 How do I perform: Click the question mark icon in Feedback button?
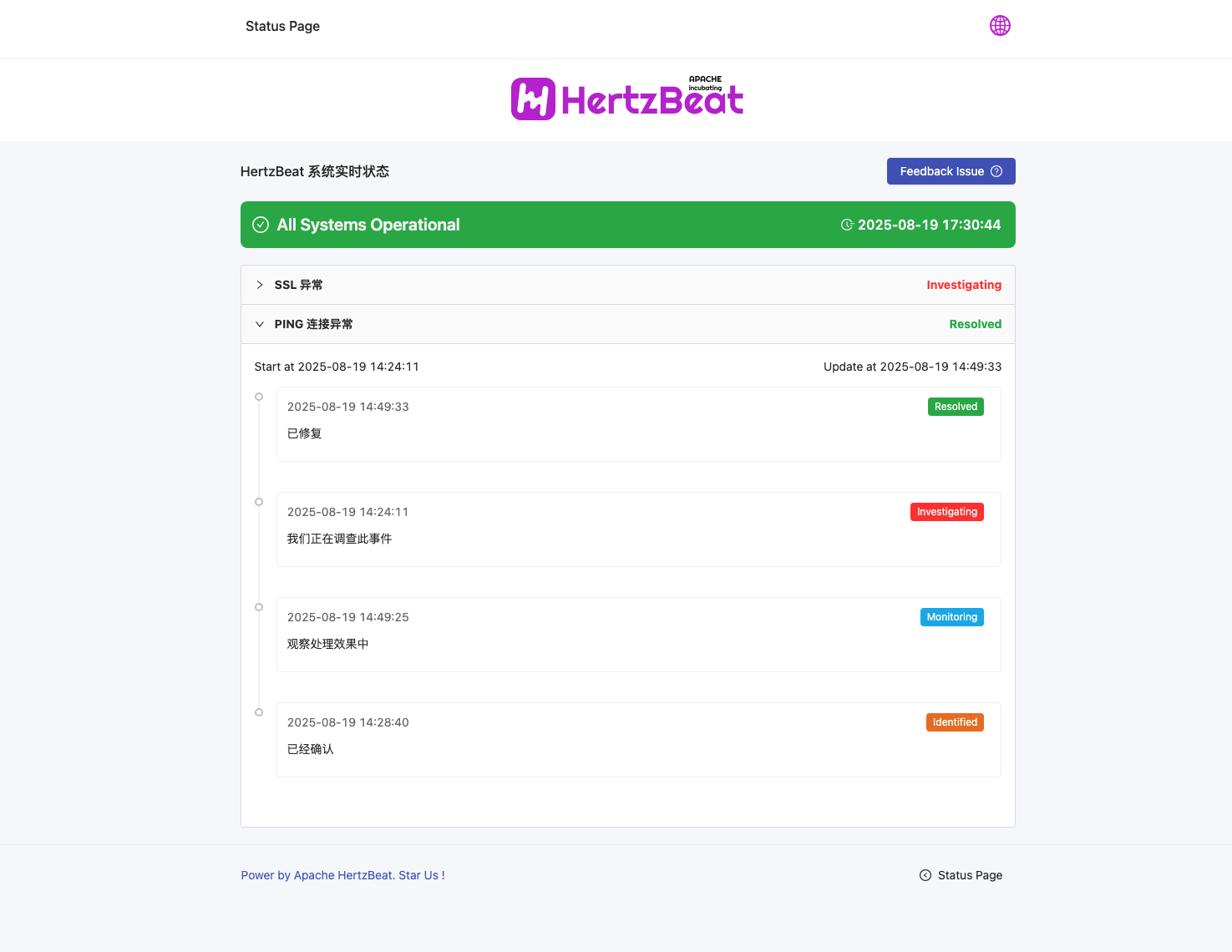point(996,171)
